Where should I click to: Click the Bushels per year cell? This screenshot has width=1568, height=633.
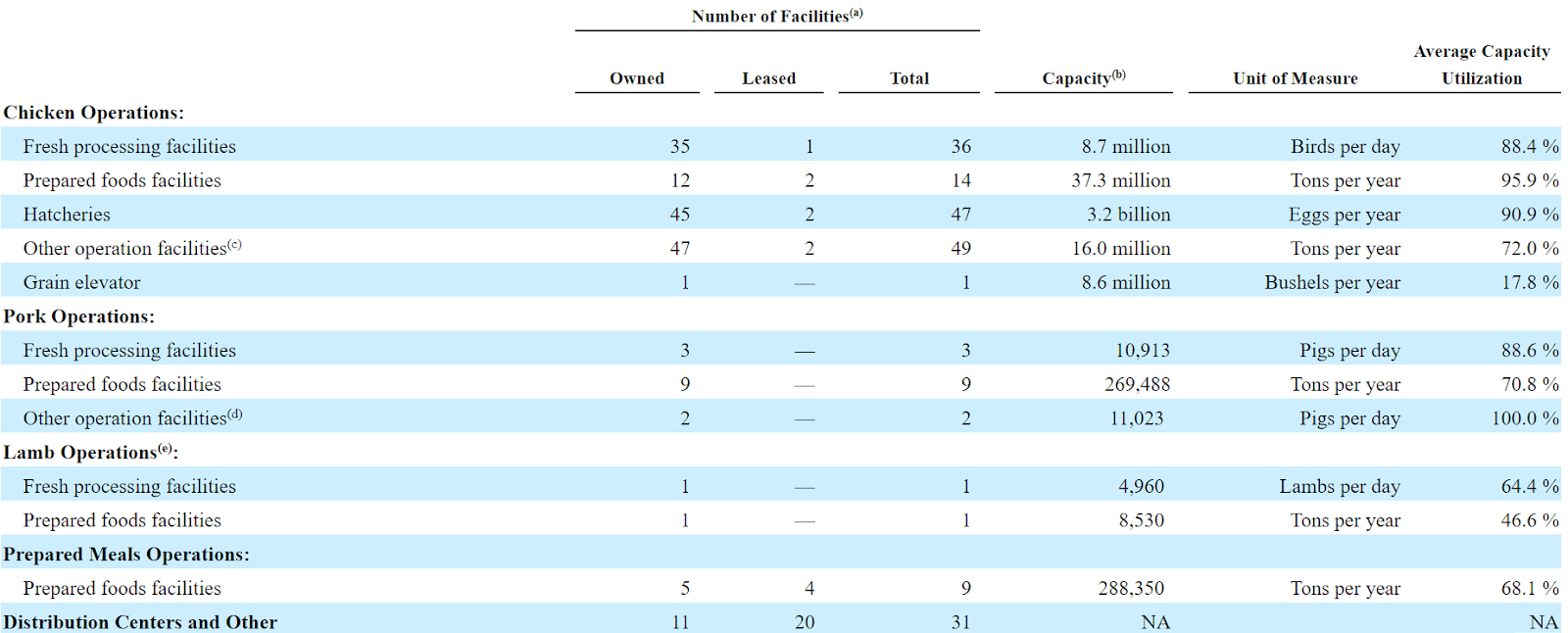pyautogui.click(x=1333, y=282)
